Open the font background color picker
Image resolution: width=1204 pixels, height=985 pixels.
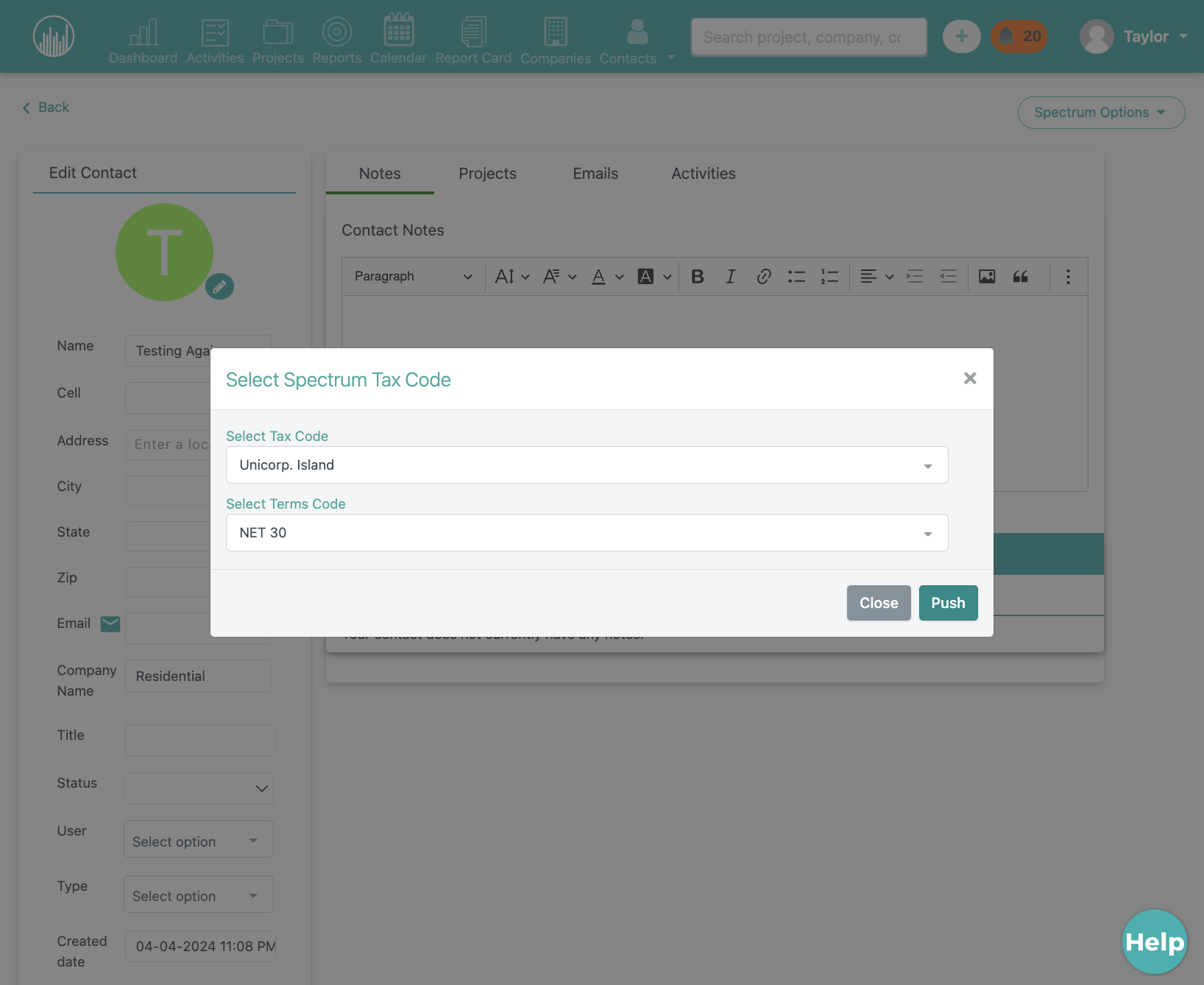click(654, 276)
